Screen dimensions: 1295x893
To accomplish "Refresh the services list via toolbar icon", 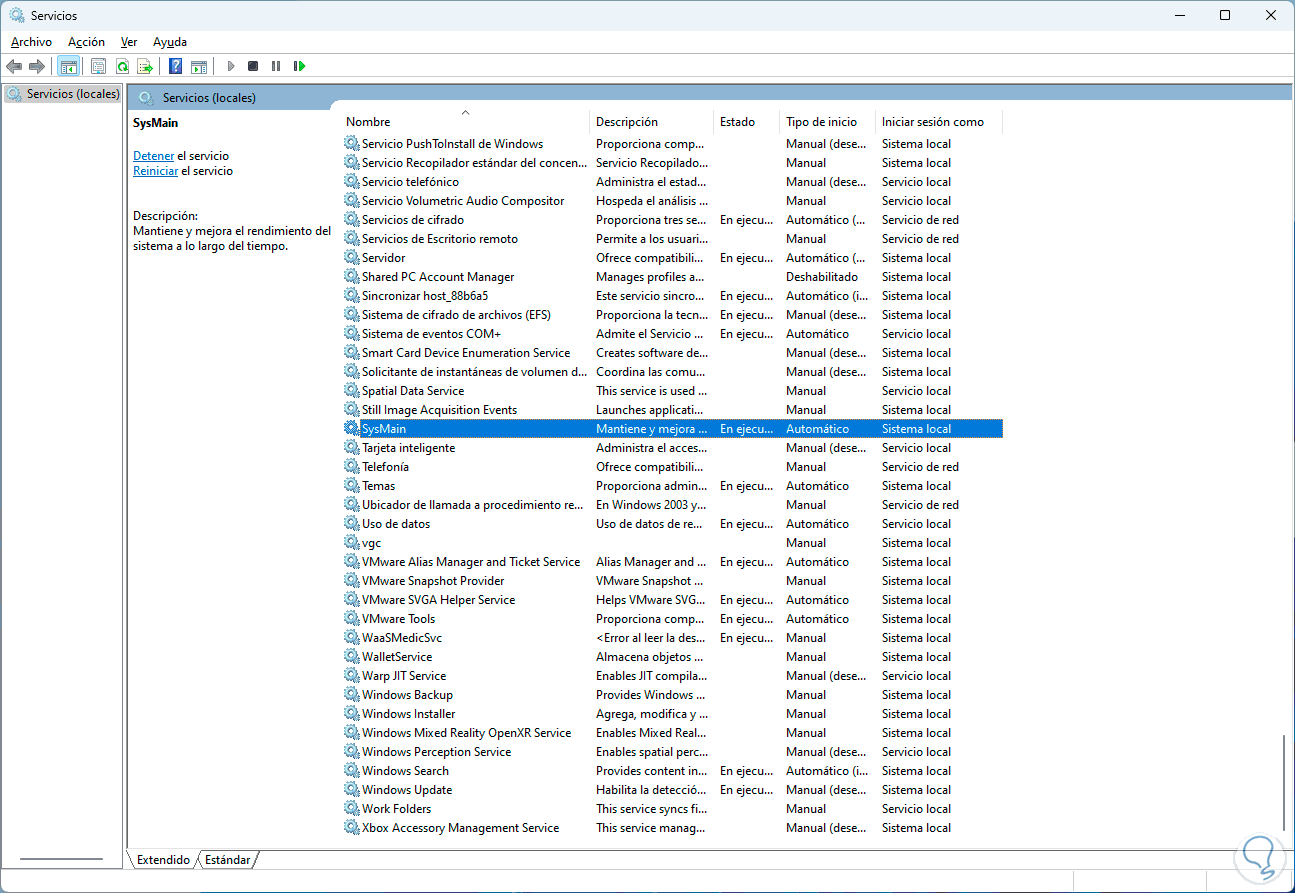I will tap(122, 66).
